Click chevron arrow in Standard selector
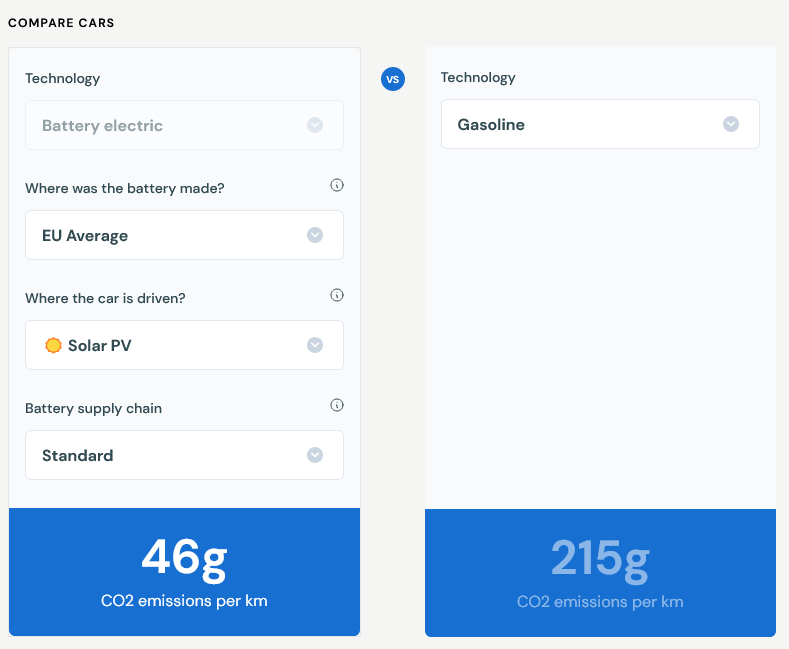Image resolution: width=789 pixels, height=649 pixels. click(315, 455)
